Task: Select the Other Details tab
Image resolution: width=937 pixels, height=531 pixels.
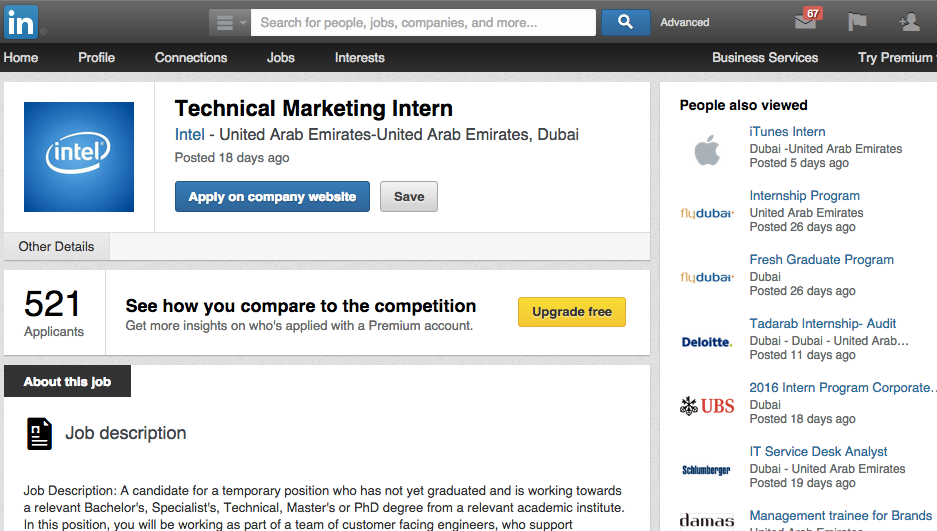Action: point(56,247)
